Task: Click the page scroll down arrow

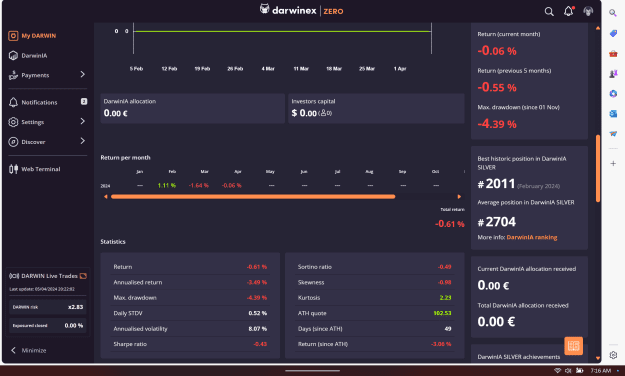Action: pos(598,358)
